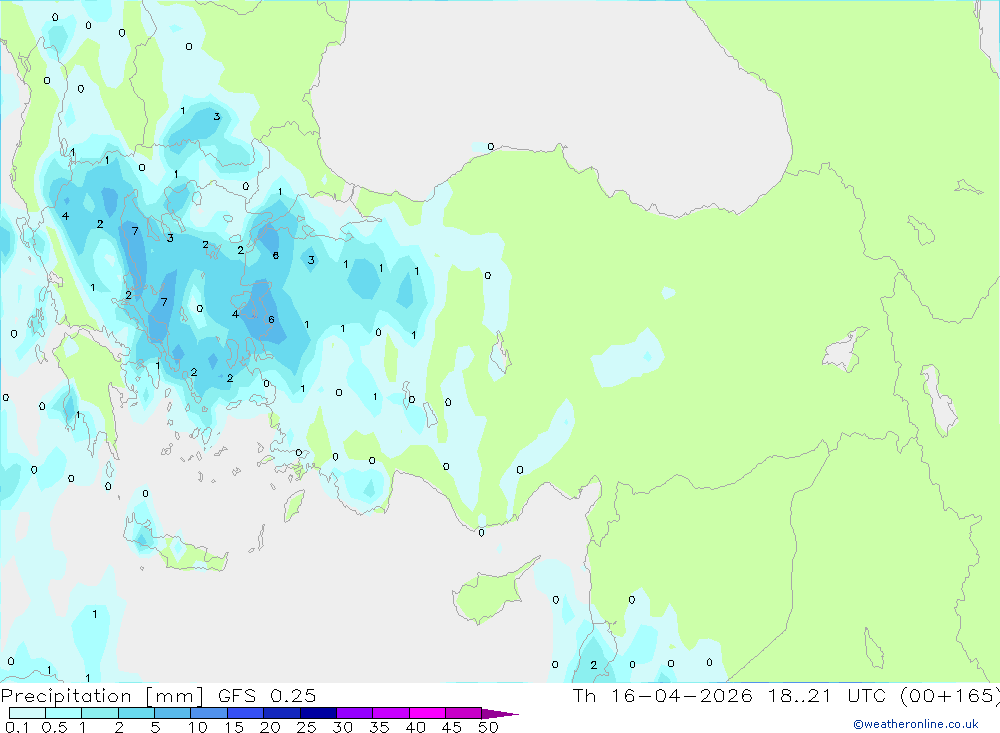Select the 1–2 mm legend color swatch

click(99, 713)
